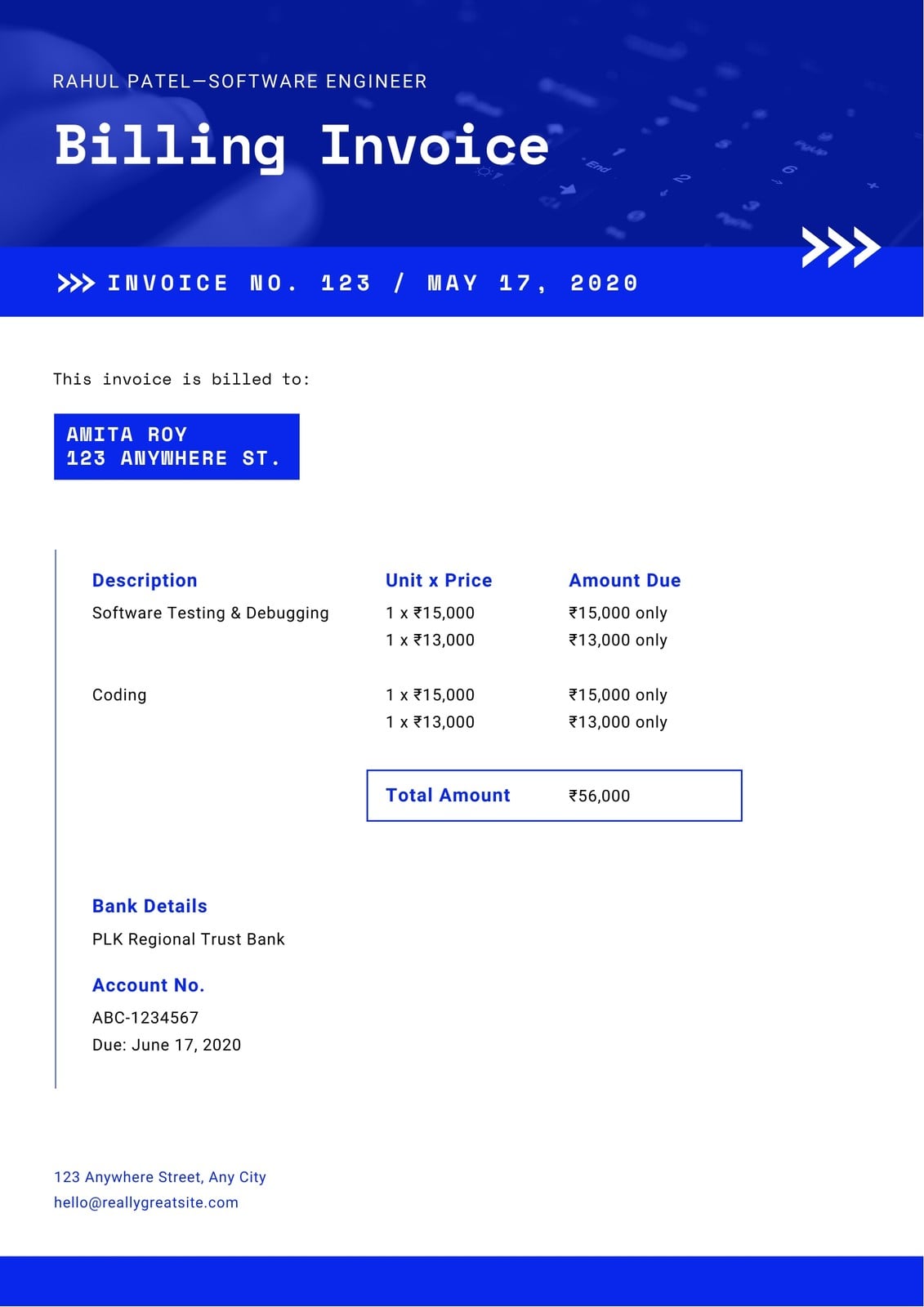This screenshot has height=1307, width=924.
Task: Click the Amount Due column header
Action: [625, 581]
